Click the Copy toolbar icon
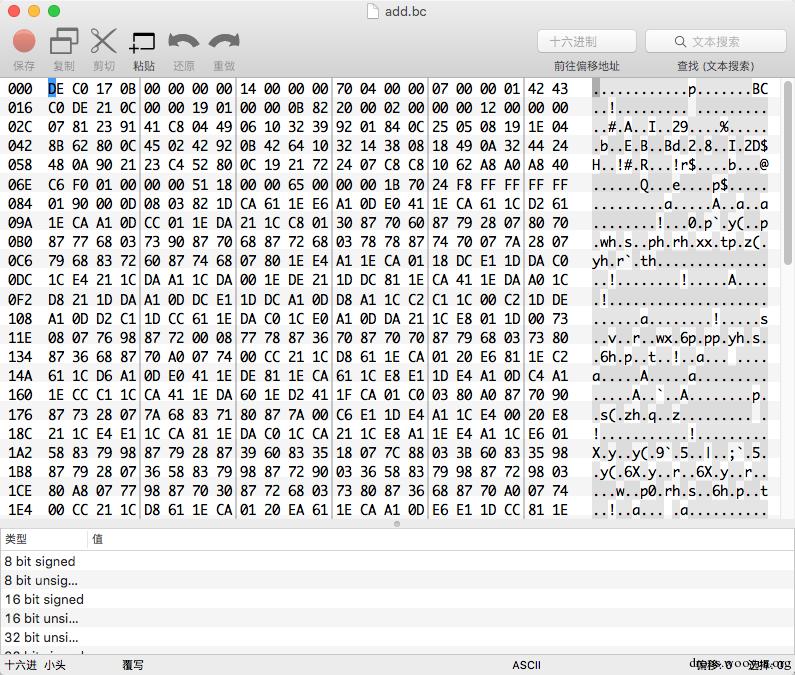Screen dimensions: 795x675 pyautogui.click(x=64, y=41)
